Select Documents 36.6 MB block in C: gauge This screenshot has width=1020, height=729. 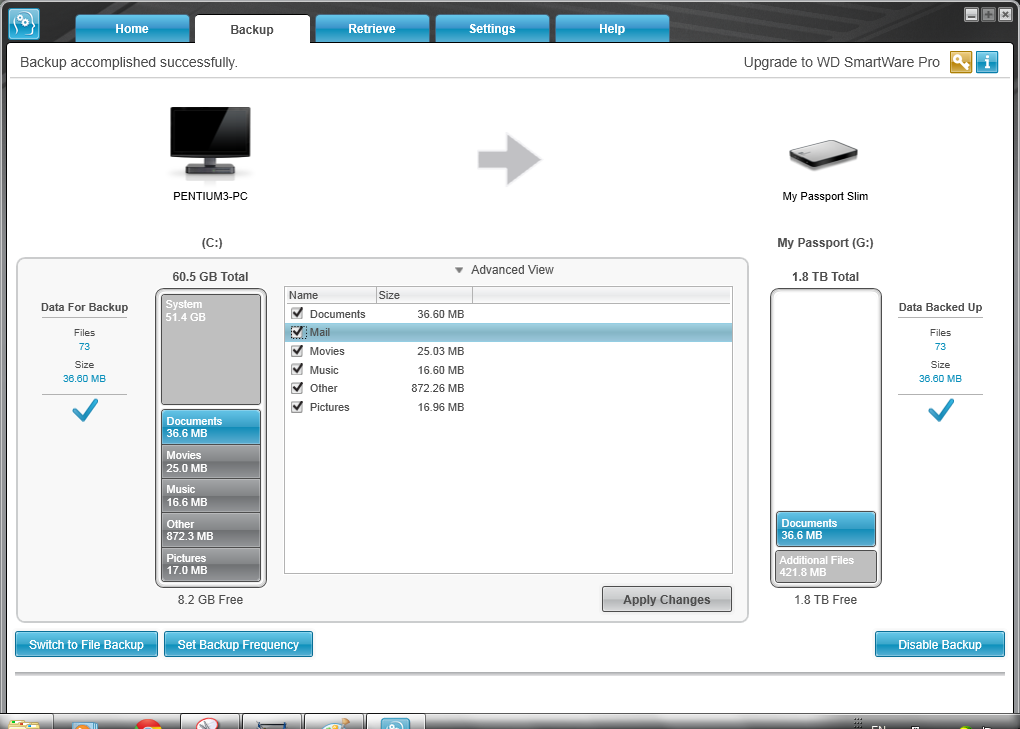coord(211,427)
